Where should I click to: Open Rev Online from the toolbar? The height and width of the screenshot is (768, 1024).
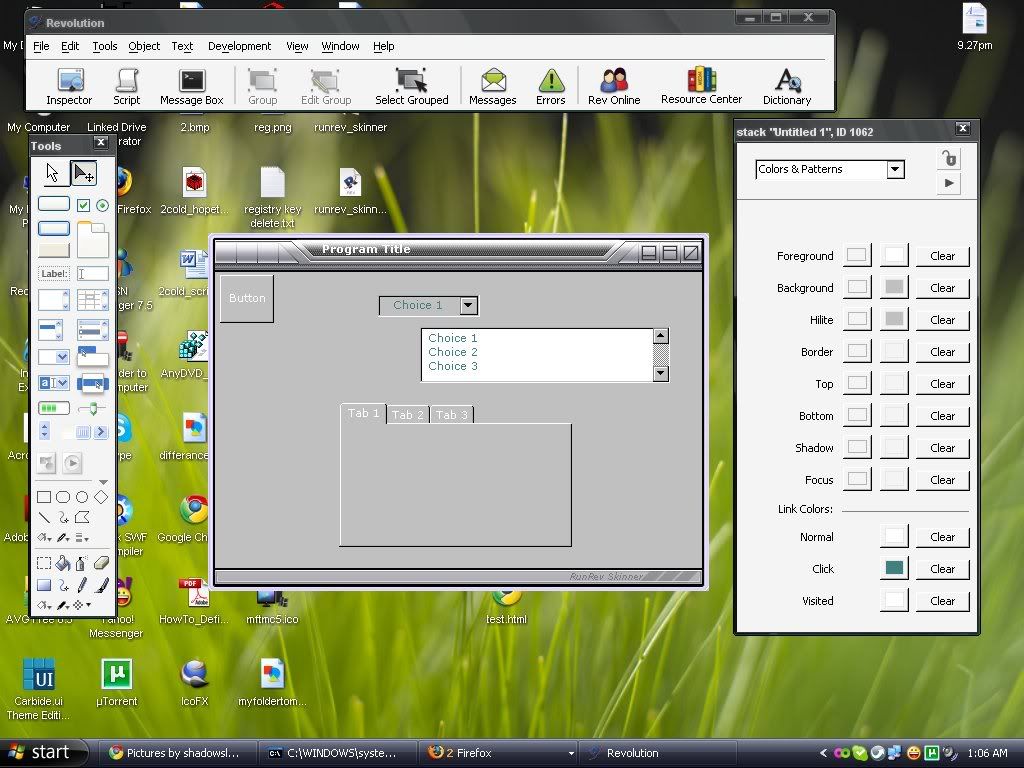[614, 86]
